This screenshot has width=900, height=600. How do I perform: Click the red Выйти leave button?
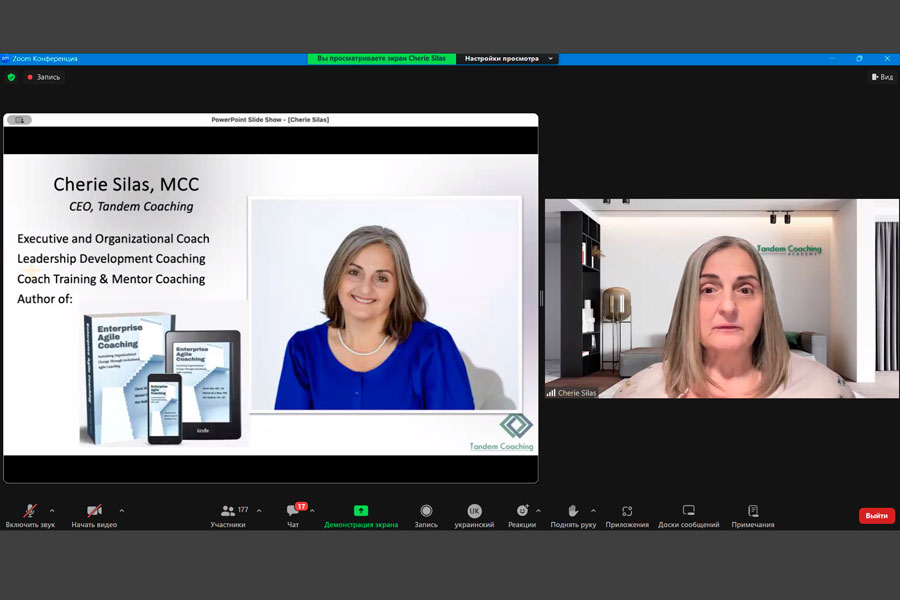[876, 516]
